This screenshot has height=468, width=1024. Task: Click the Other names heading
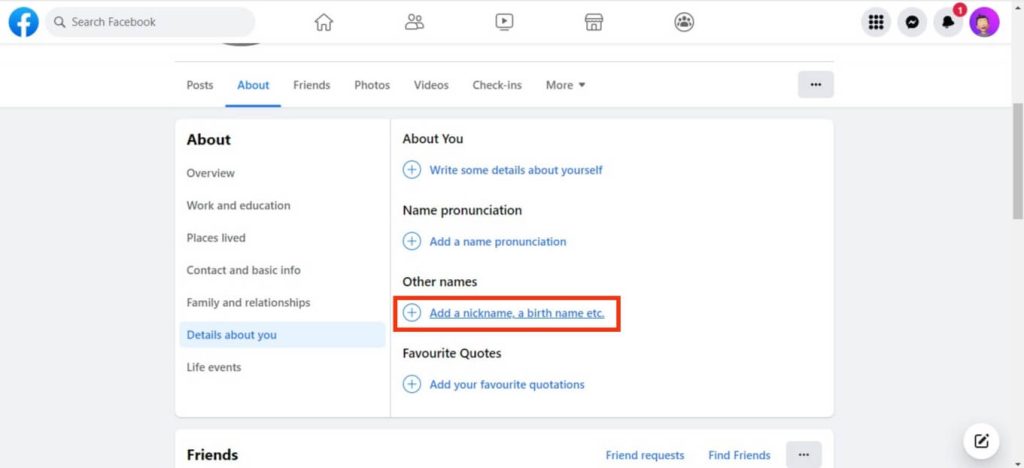click(440, 282)
